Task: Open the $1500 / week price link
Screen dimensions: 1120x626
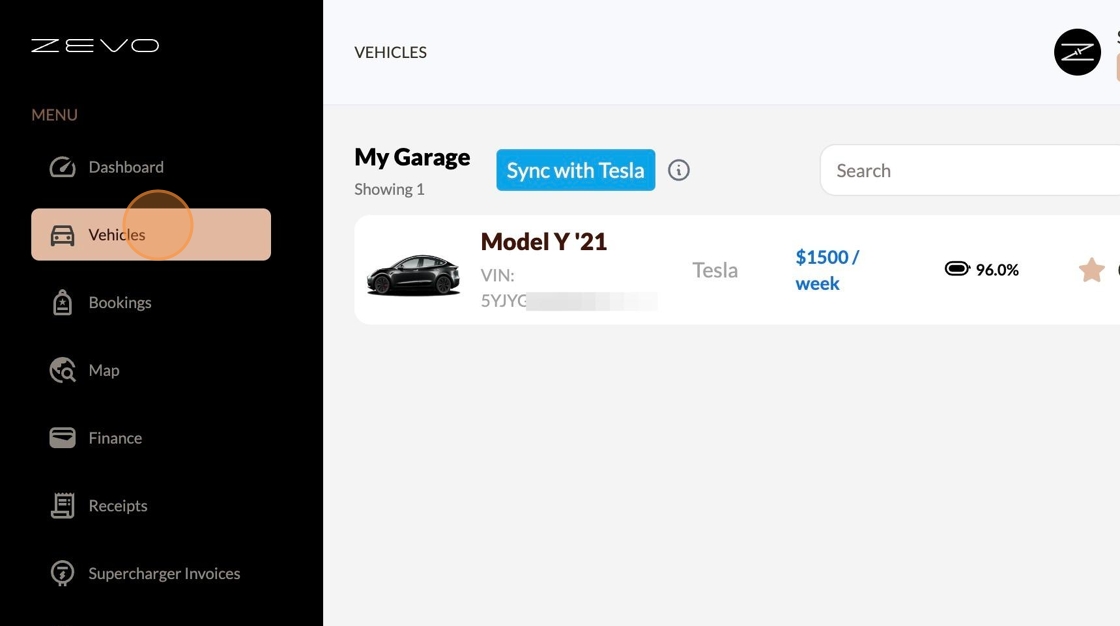Action: pos(827,270)
